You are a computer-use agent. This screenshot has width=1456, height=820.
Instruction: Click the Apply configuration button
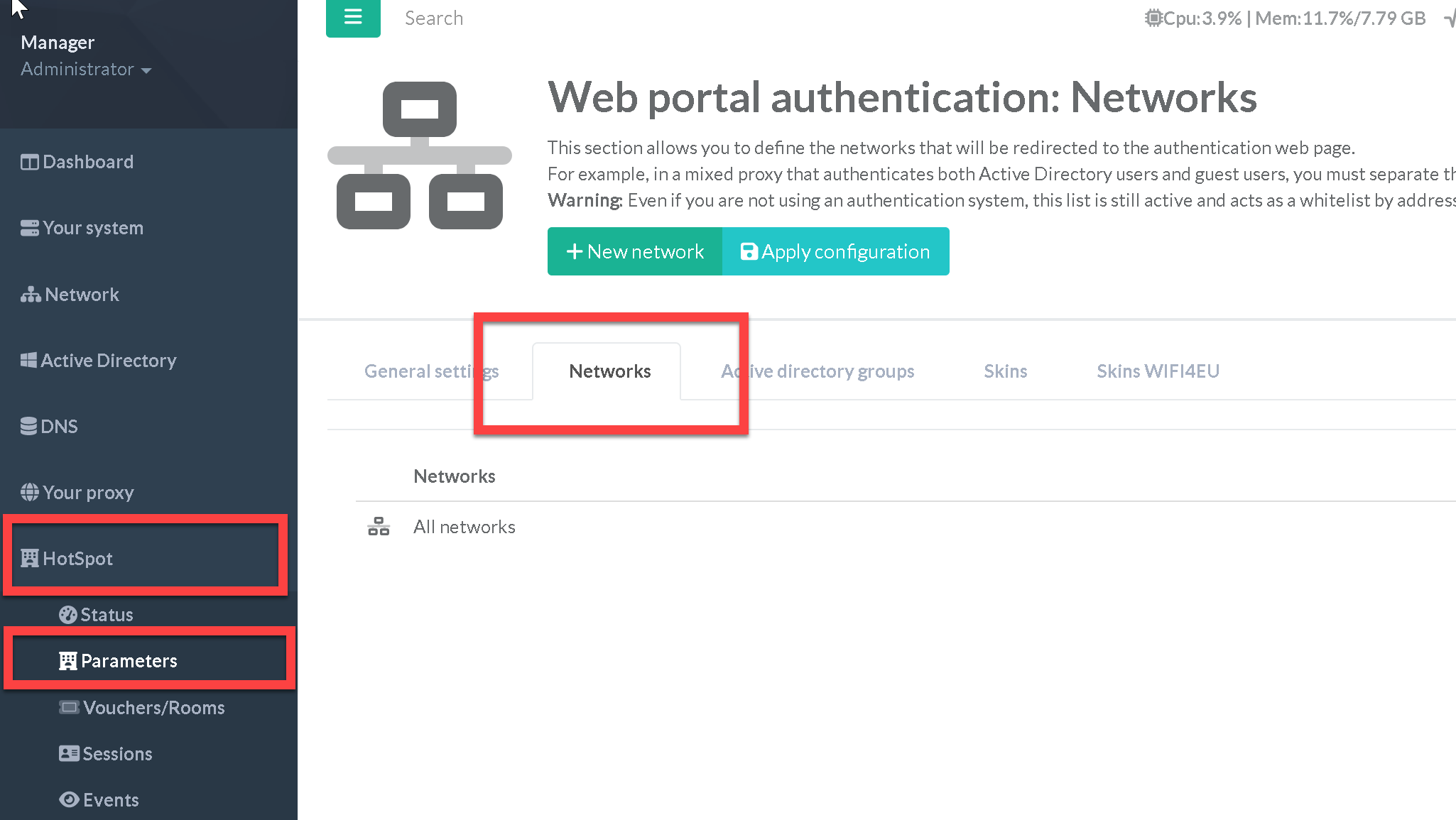tap(835, 251)
